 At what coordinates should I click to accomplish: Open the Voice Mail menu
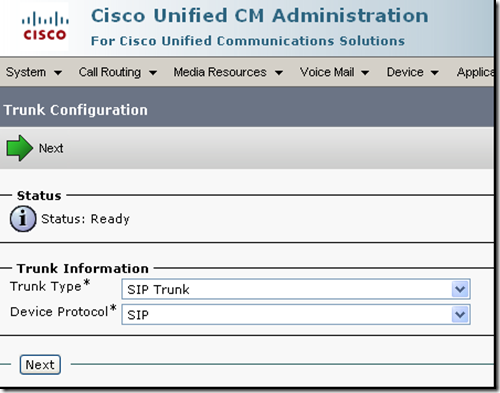(x=334, y=72)
